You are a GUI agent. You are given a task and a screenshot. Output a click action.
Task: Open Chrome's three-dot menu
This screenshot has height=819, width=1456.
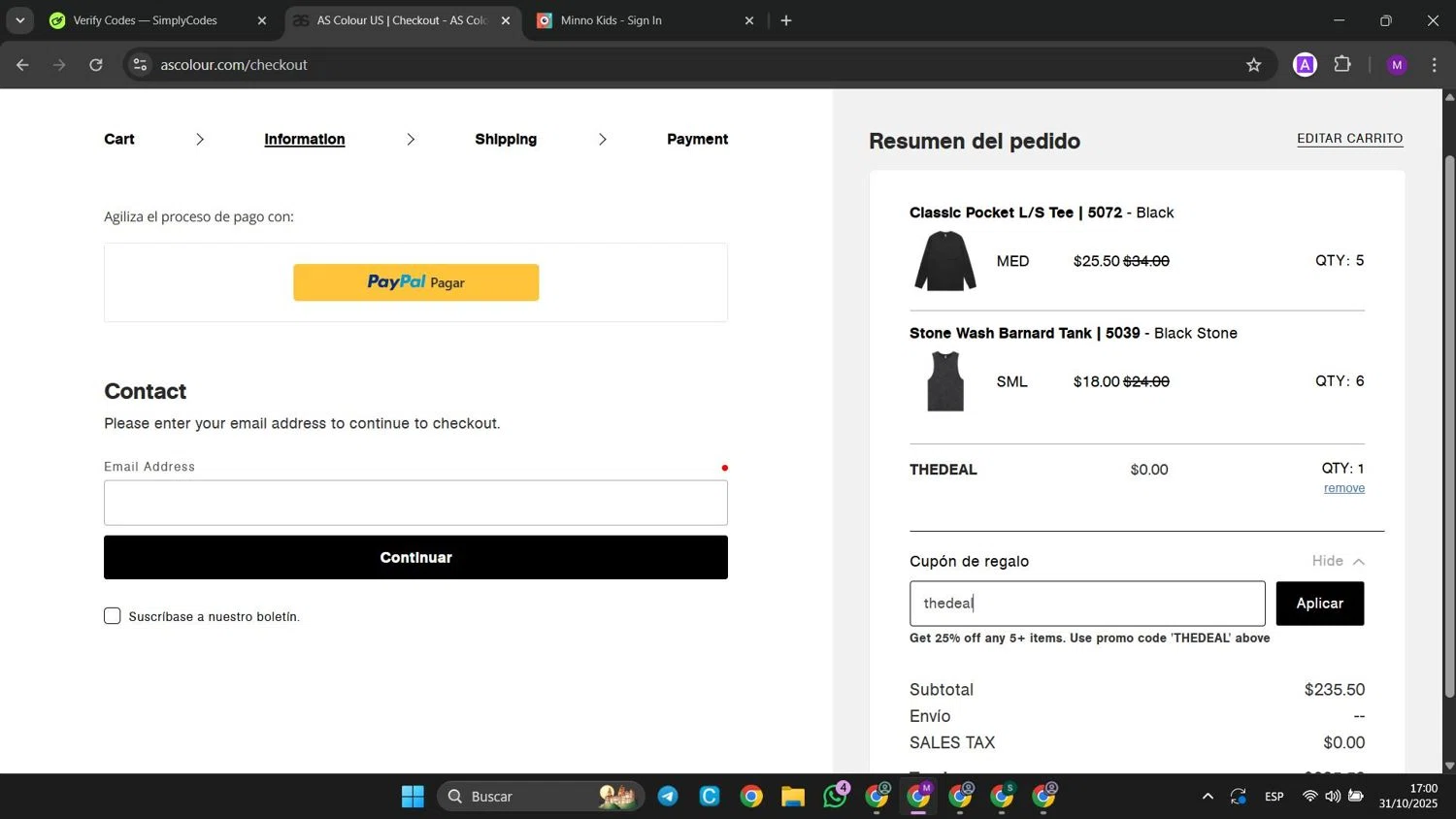pos(1435,65)
